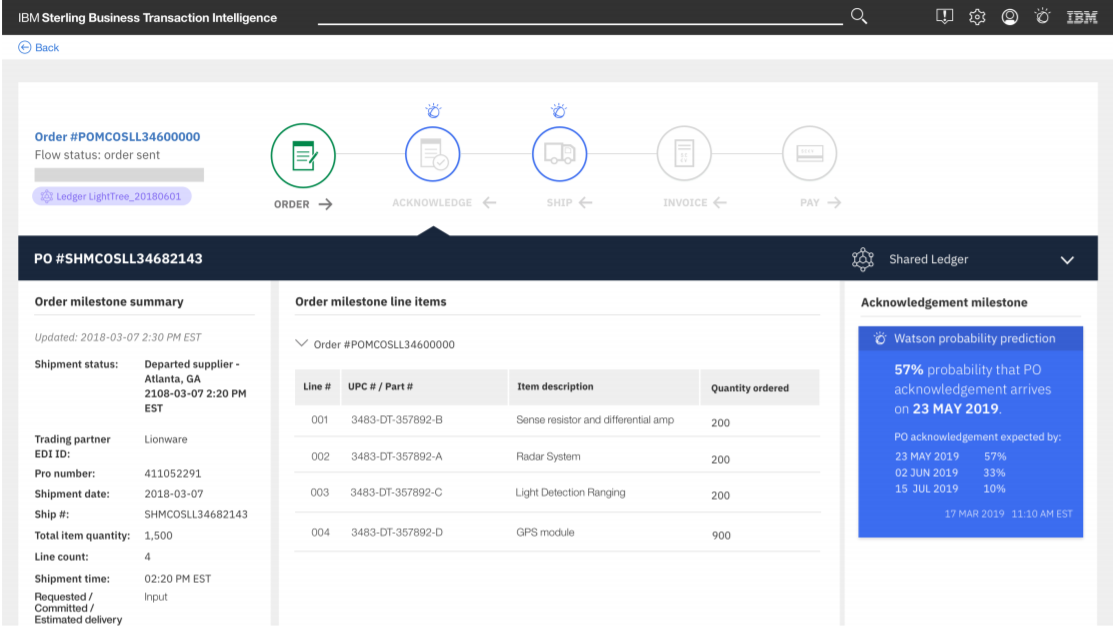Screen dimensions: 1113x639
Task: Select the Invoice milestone circle icon
Action: pos(684,153)
